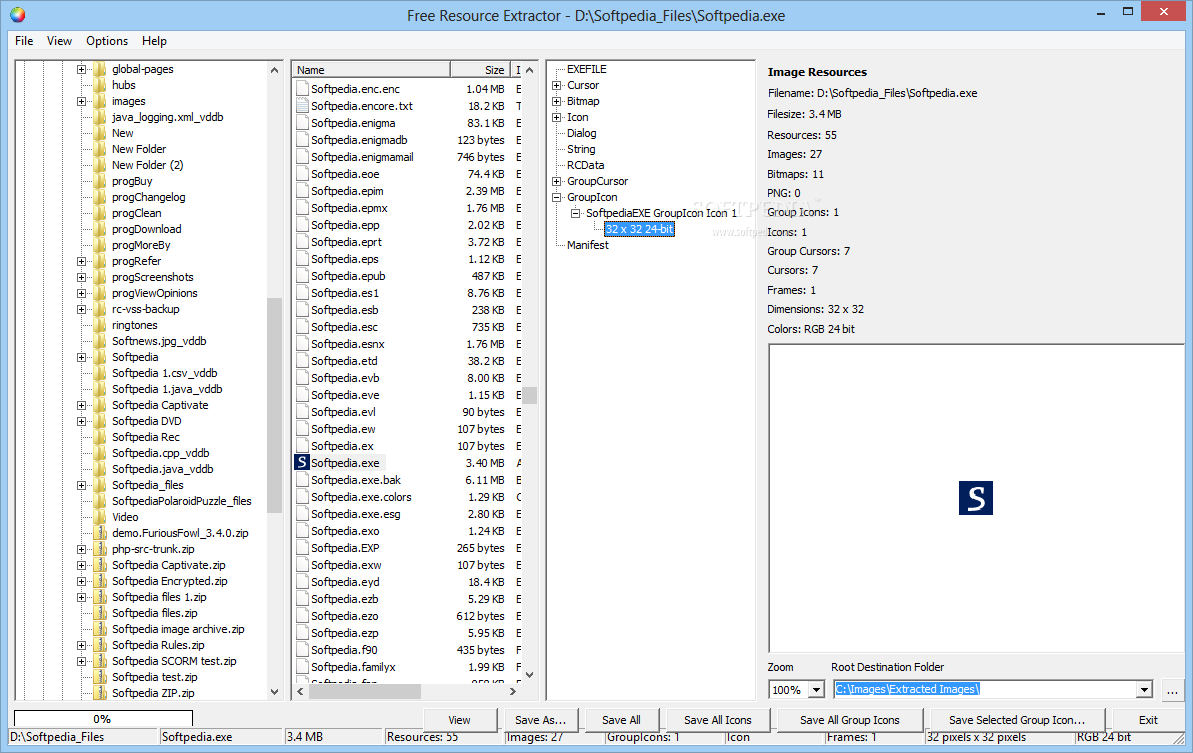Image resolution: width=1193 pixels, height=753 pixels.
Task: Click the Softpedia.exe.colors file icon
Action: pos(302,497)
